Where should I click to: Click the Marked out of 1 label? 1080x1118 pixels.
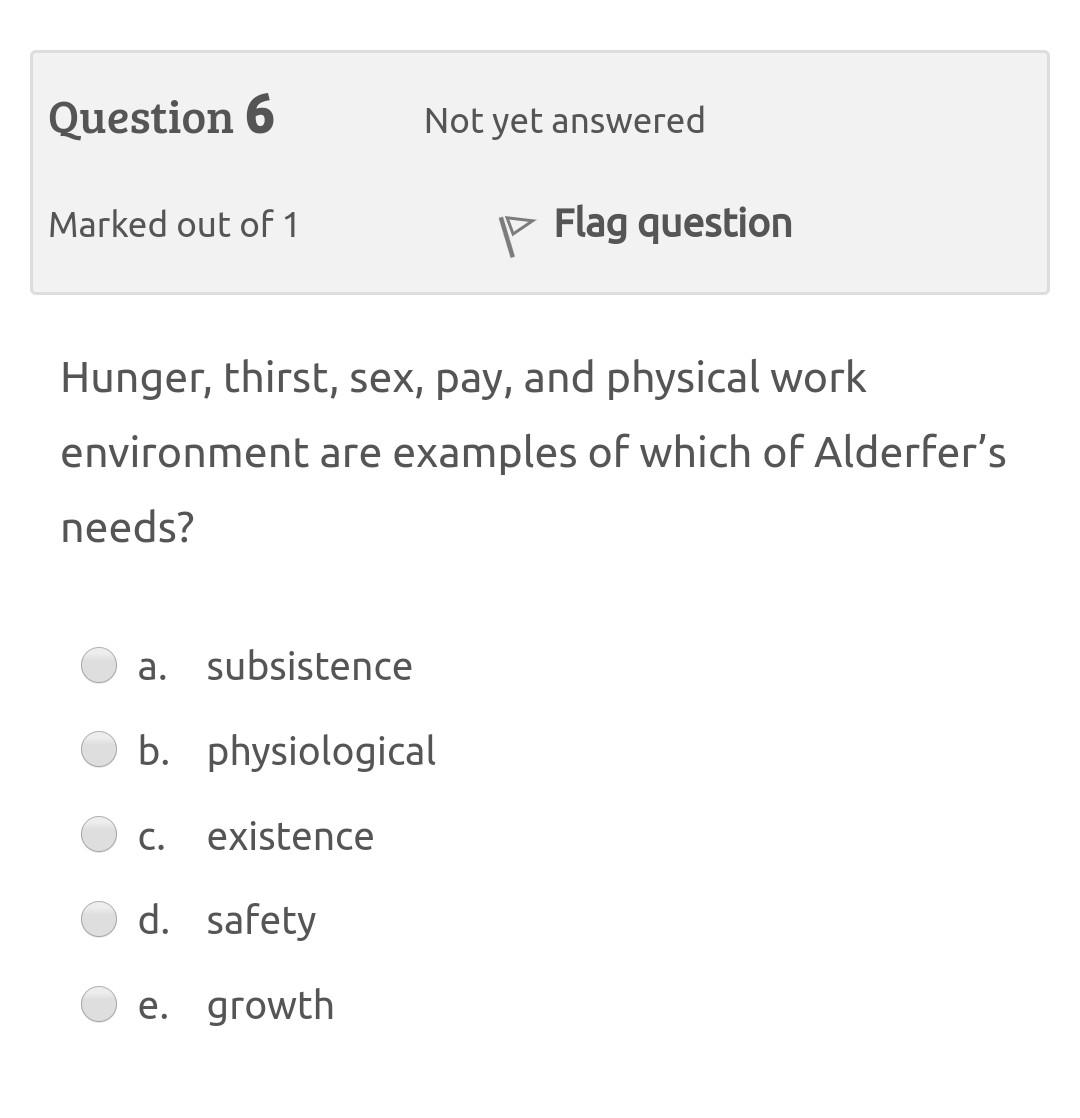[173, 224]
